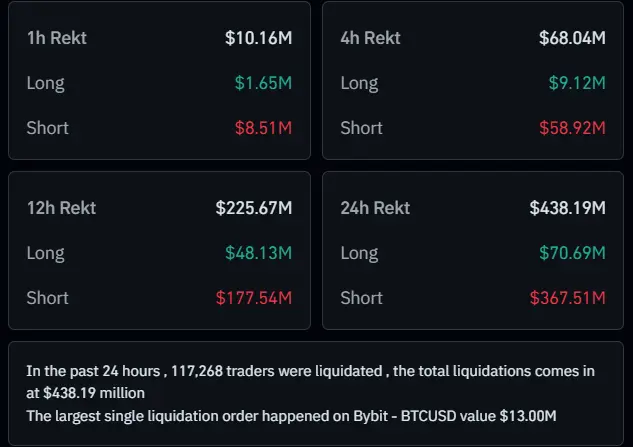Select the 1h total $10.16M value

tap(258, 38)
